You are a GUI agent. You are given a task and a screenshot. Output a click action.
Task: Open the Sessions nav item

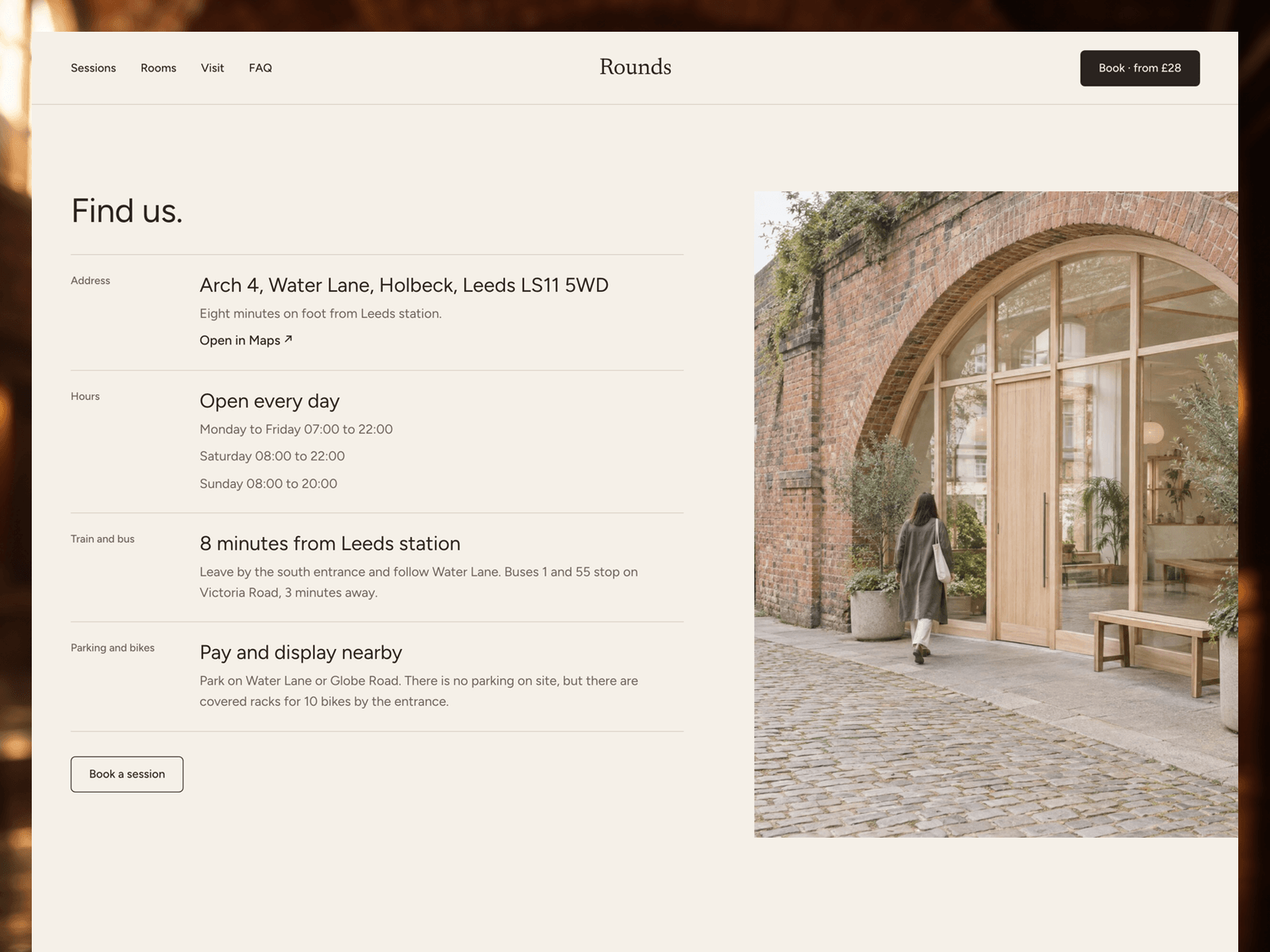coord(93,68)
